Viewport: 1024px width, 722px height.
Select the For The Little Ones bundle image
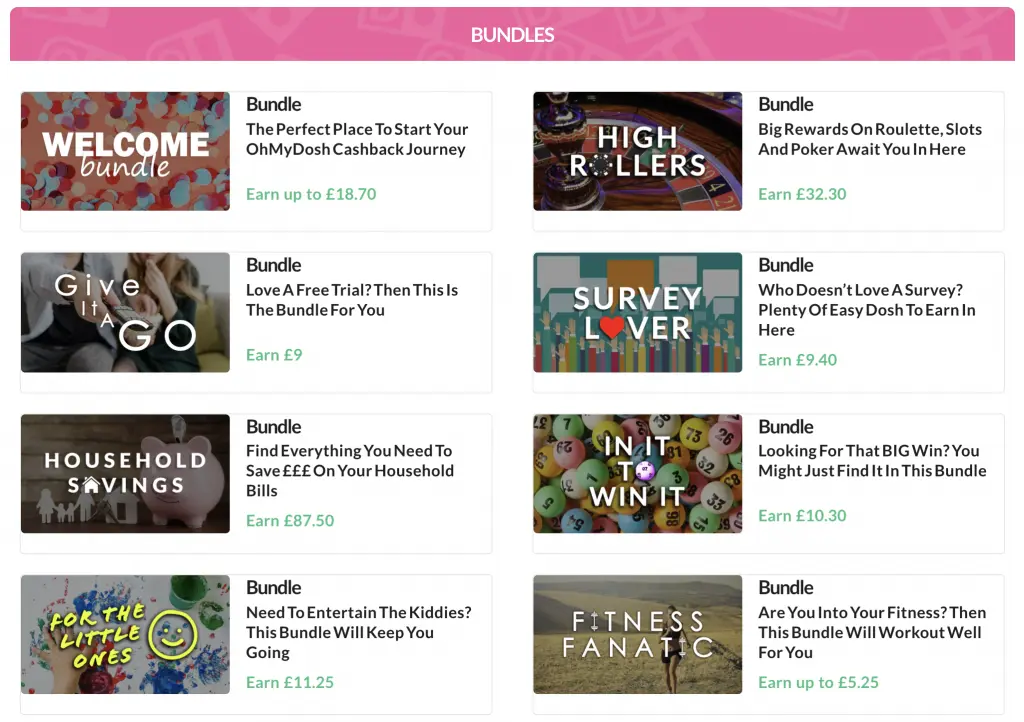(x=125, y=634)
